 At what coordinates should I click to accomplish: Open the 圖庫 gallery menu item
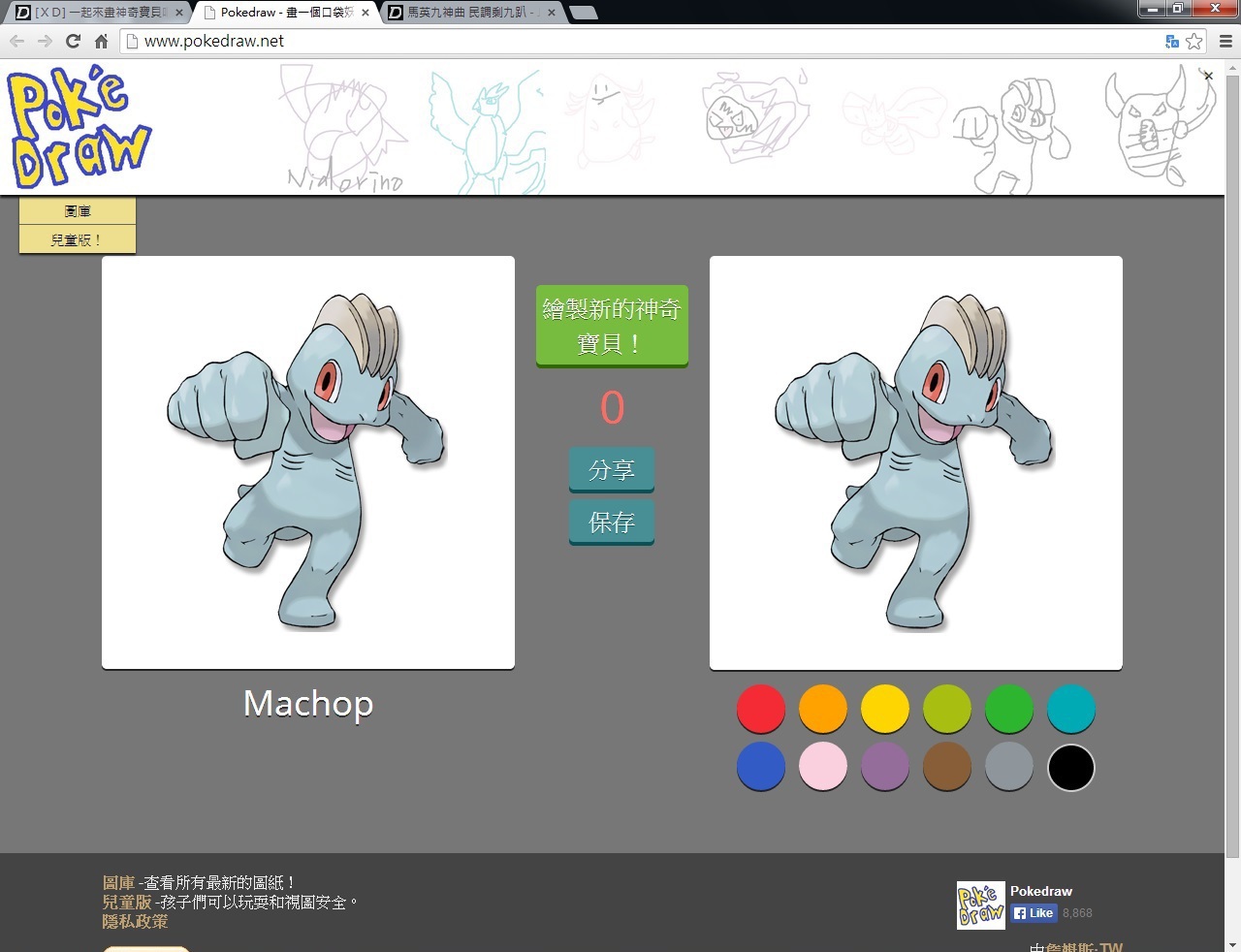pos(78,211)
